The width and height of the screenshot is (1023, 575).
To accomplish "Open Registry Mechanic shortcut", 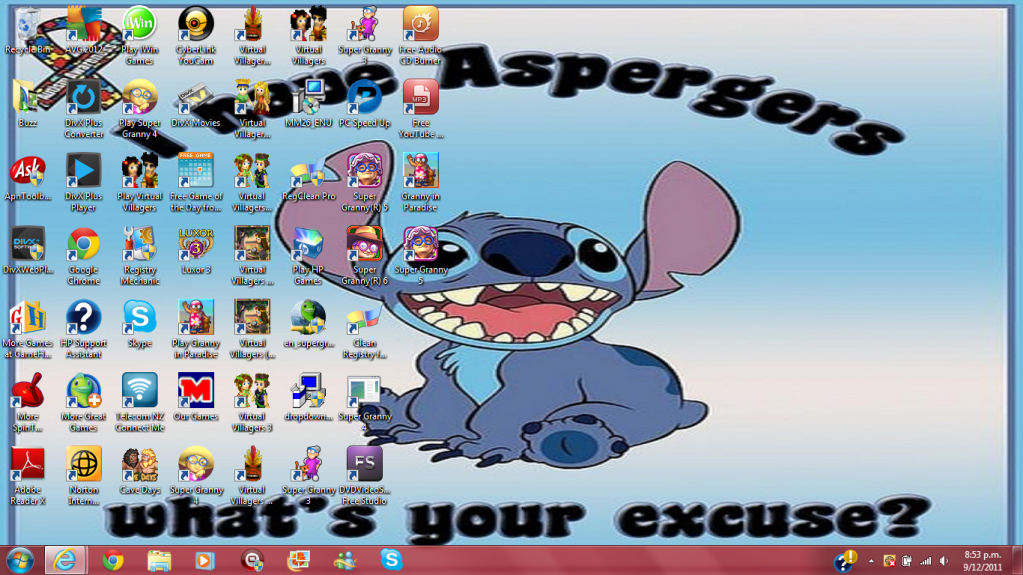I will click(x=140, y=256).
